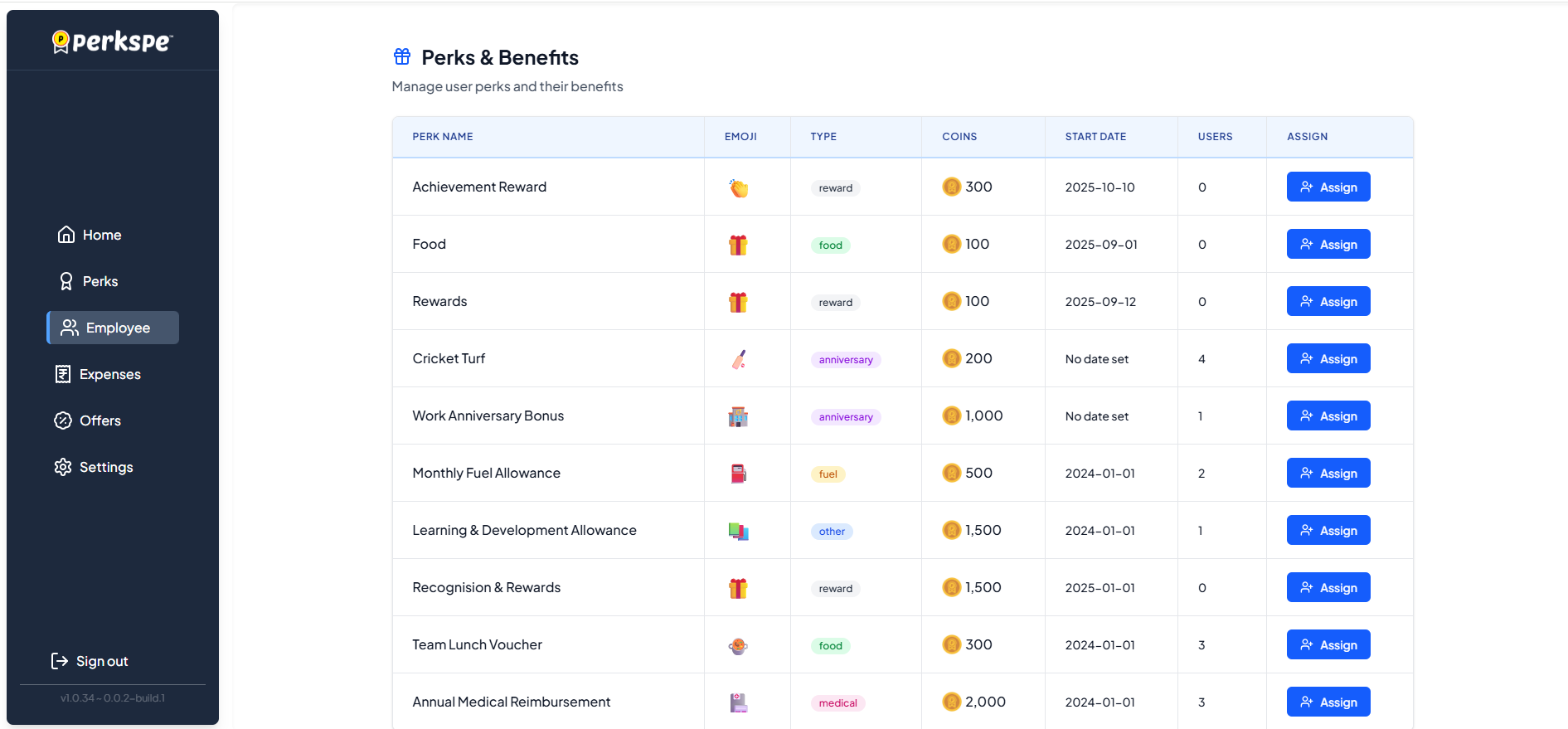Screen dimensions: 1568x729
Task: Click the Settings gear icon
Action: point(63,467)
